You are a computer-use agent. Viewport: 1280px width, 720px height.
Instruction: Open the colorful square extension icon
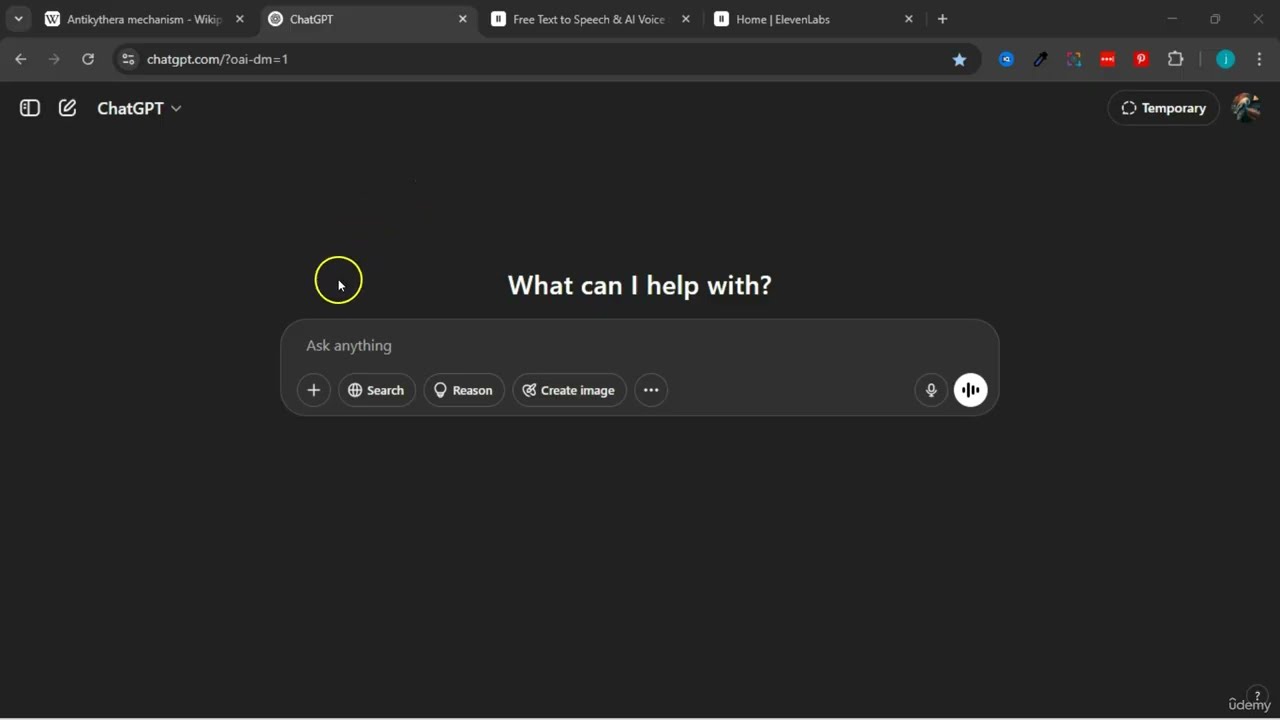[x=1074, y=59]
